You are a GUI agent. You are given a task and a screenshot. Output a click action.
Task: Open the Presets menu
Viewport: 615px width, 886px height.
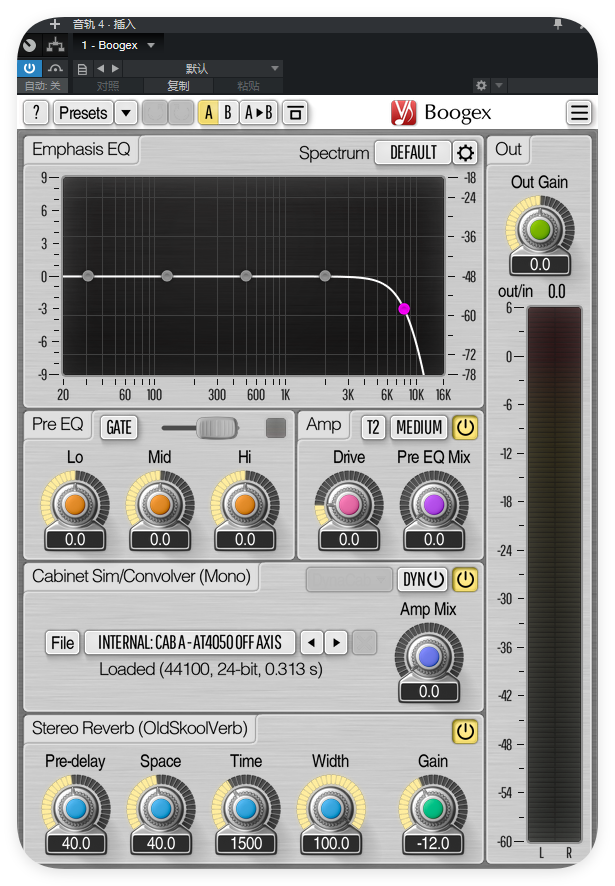pos(83,112)
